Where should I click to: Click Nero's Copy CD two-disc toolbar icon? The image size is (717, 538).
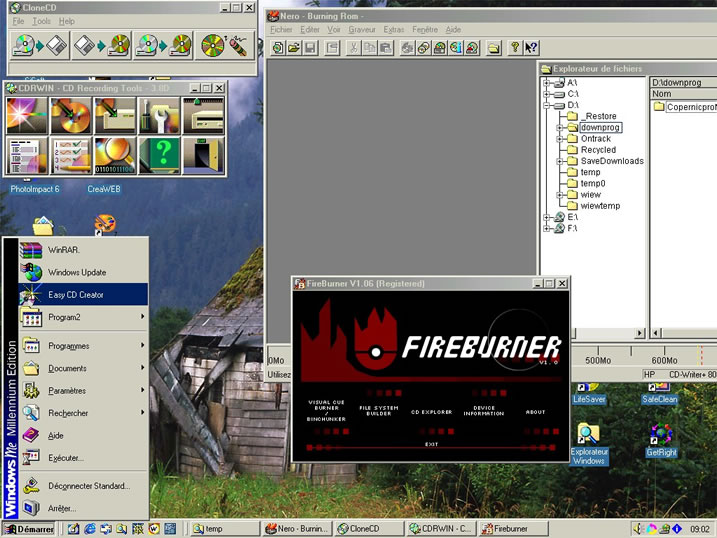point(423,48)
